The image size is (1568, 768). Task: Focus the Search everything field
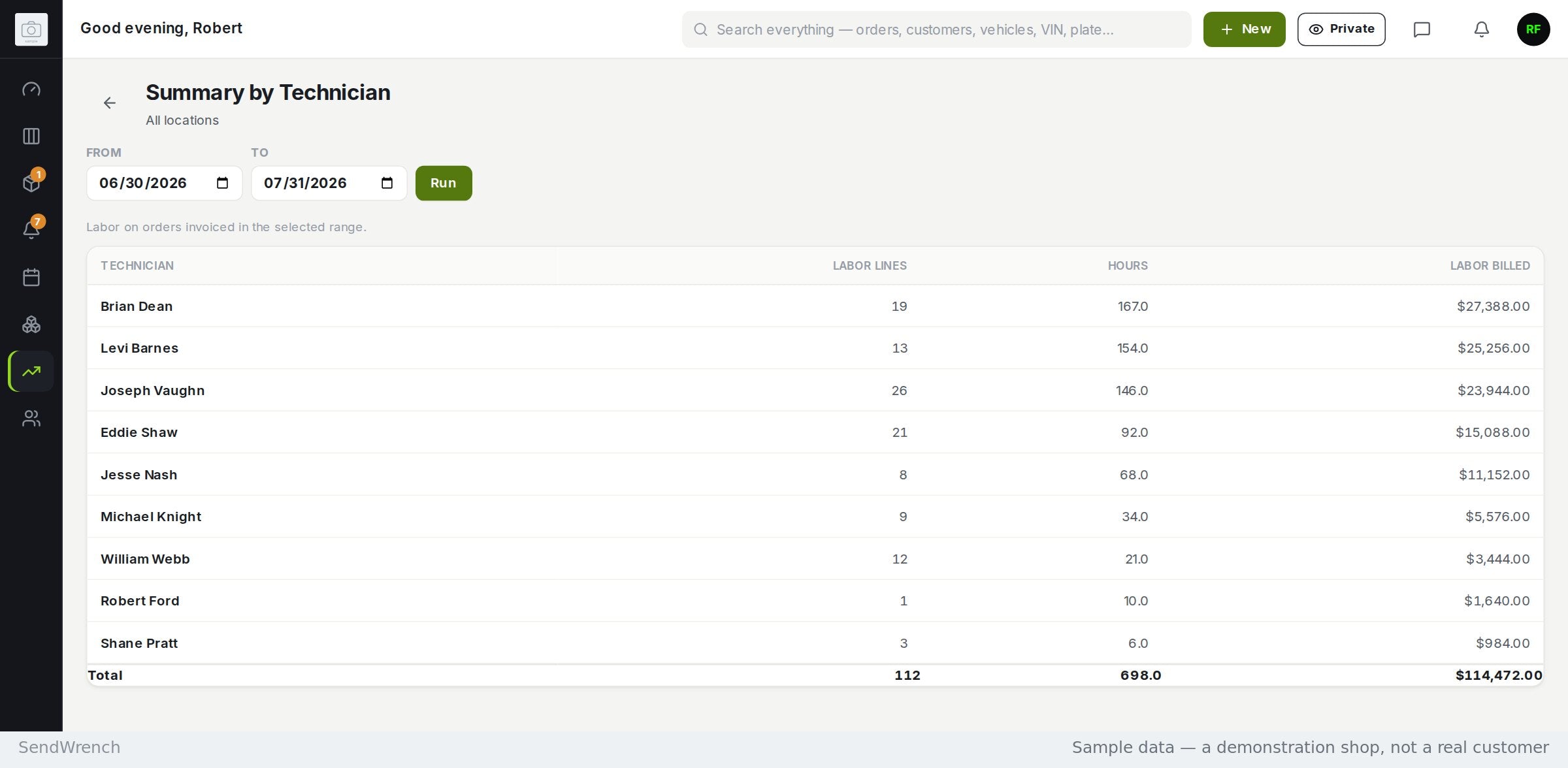(x=936, y=29)
